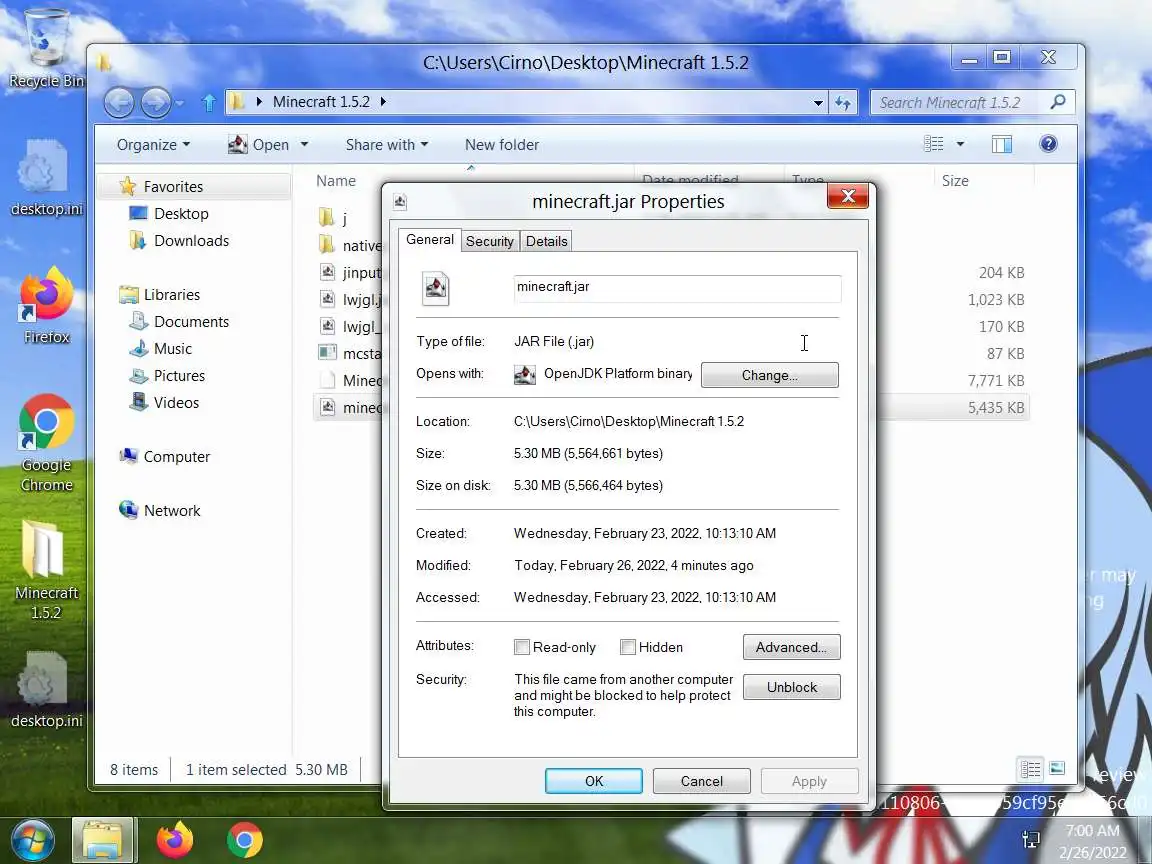Screen dimensions: 1152x864
Task: Click the 5,435 KB size cell
Action: coord(996,408)
